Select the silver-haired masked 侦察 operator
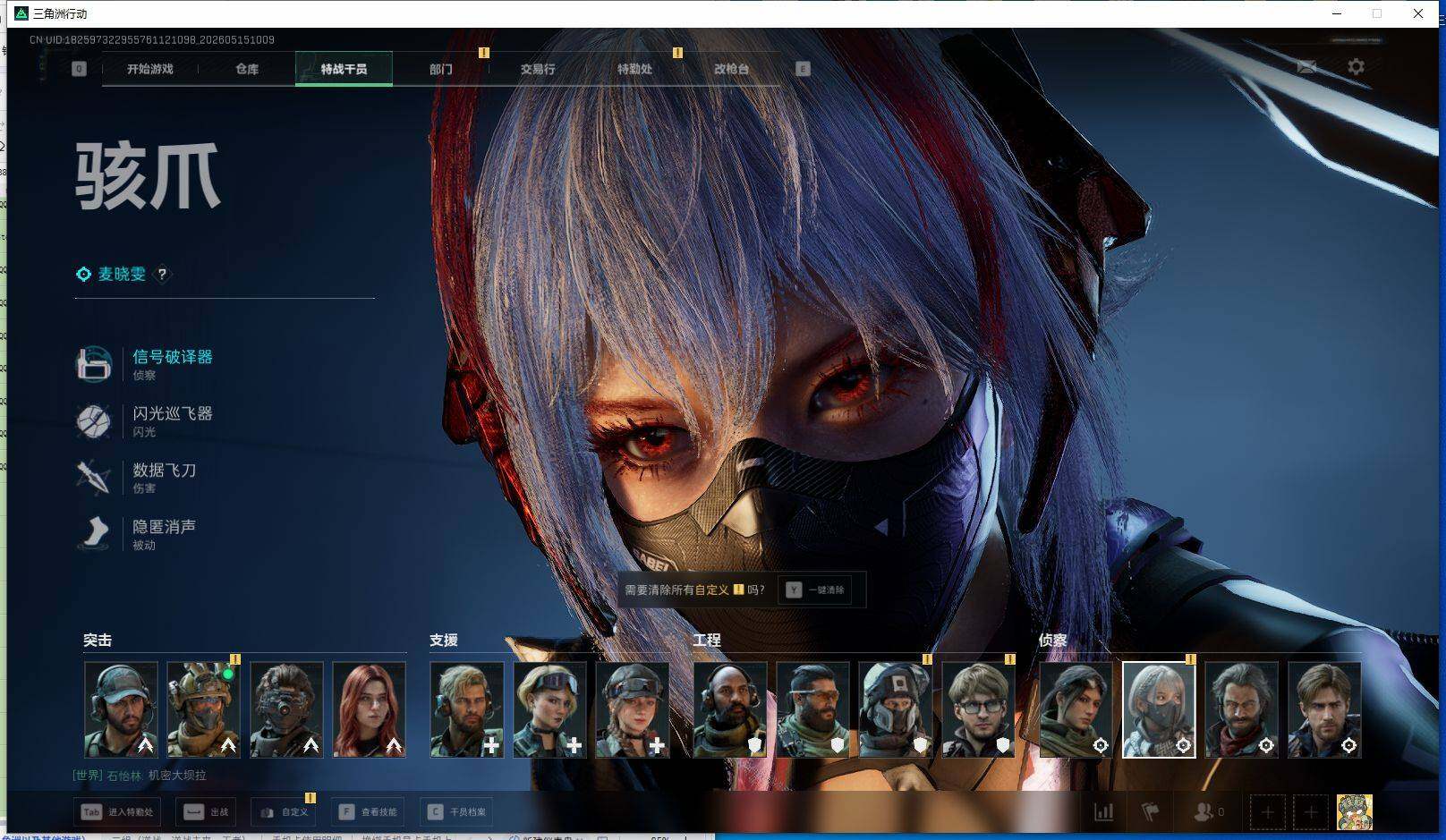 pos(1159,709)
